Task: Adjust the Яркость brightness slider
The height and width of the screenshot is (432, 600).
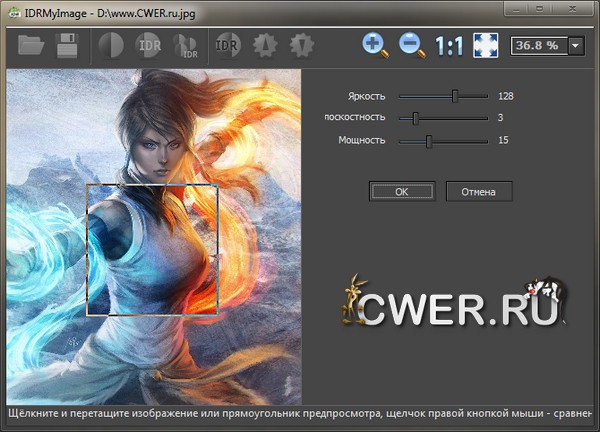Action: click(455, 97)
